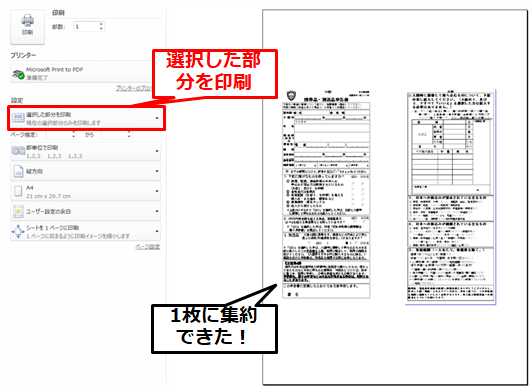Open the 選択した部分を印刷 dropdown
The width and height of the screenshot is (529, 386).
pyautogui.click(x=86, y=118)
